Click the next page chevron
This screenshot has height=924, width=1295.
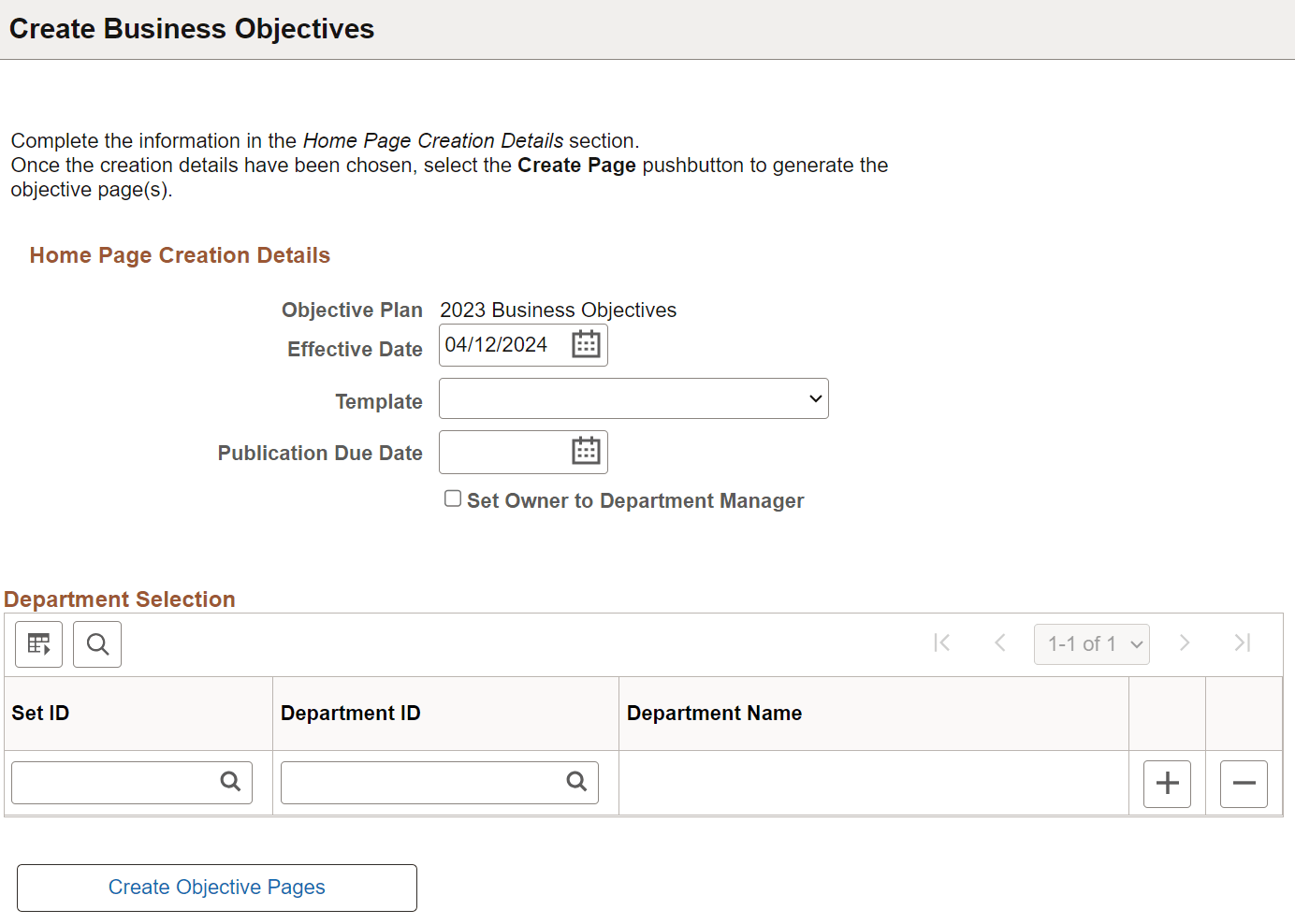click(x=1185, y=643)
